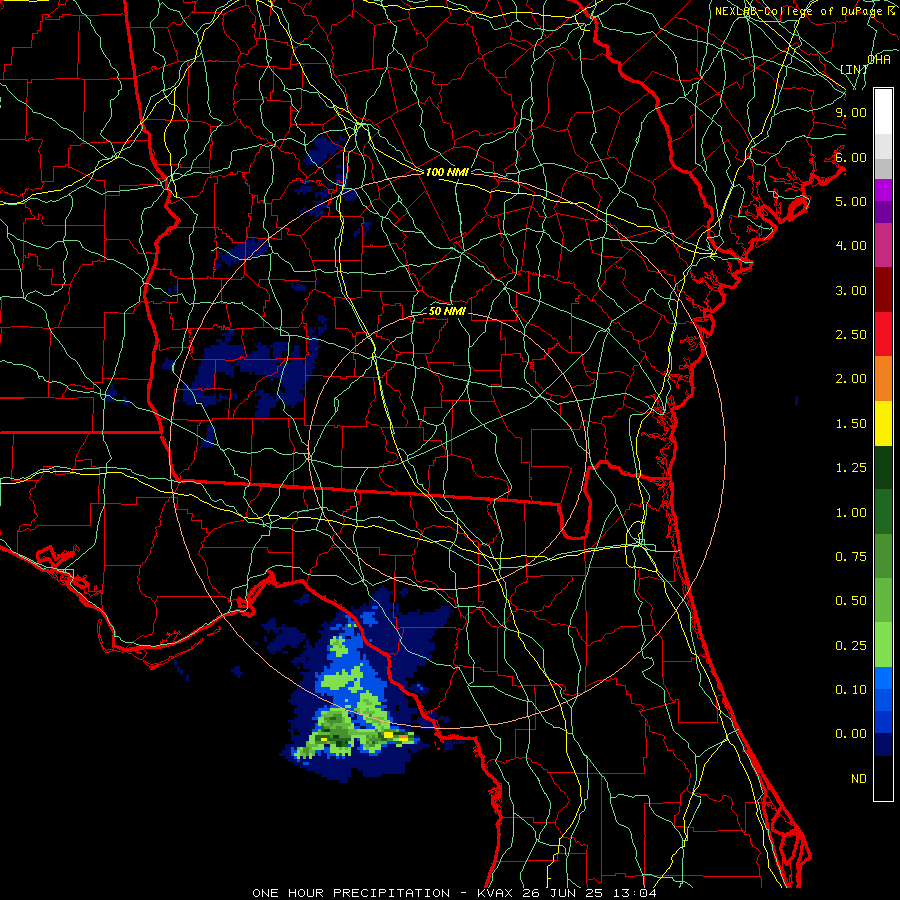Click the '50 NMI' range ring label
900x900 pixels.
447,312
